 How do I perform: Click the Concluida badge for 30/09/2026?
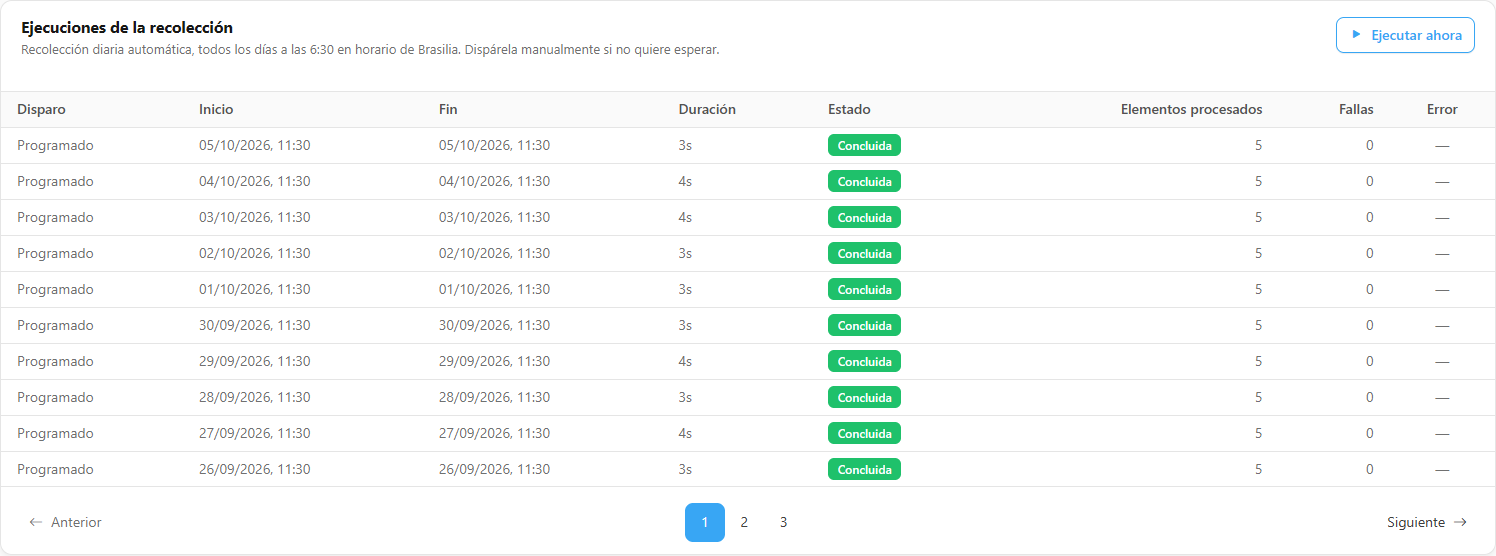[x=864, y=325]
